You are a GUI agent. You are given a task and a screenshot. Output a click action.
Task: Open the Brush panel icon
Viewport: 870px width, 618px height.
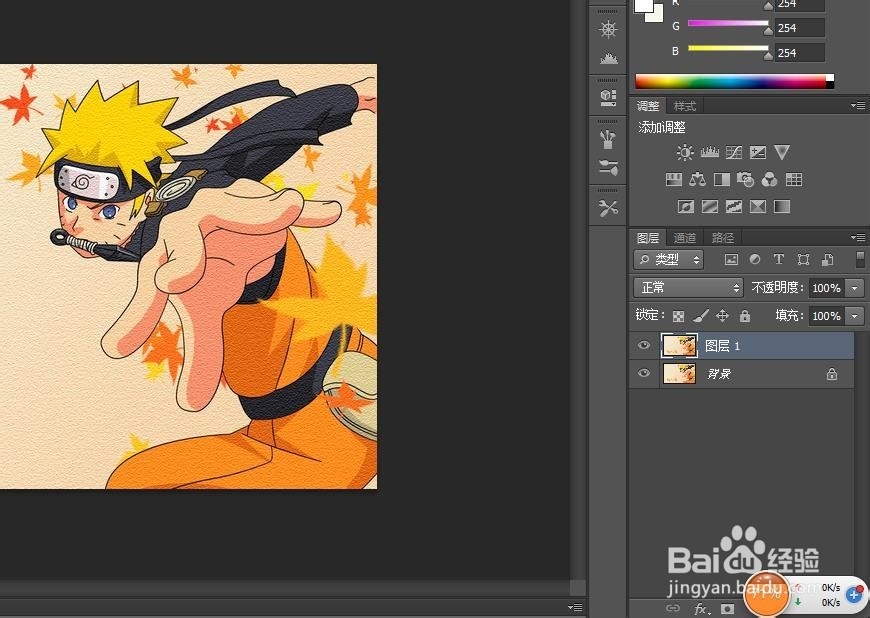click(608, 167)
